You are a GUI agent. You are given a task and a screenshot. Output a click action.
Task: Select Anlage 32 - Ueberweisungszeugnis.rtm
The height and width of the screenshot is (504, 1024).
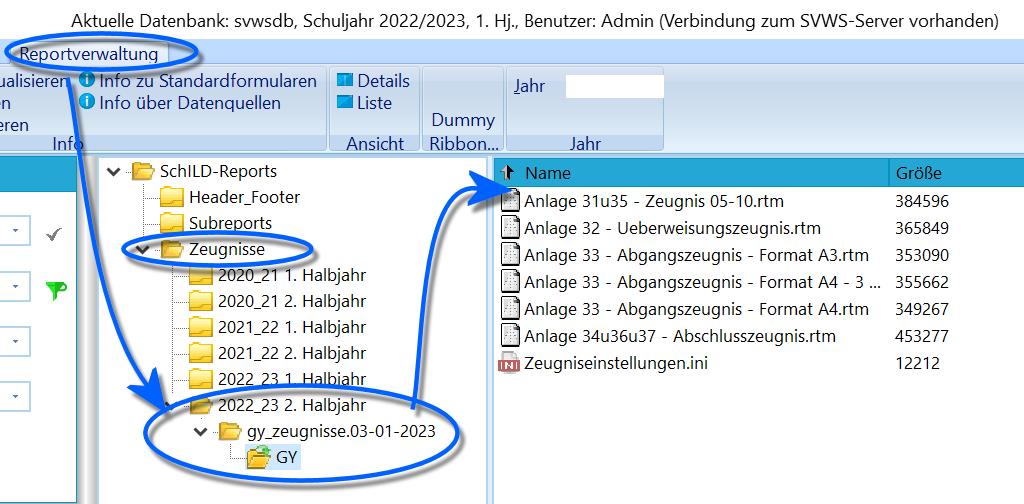tap(672, 228)
